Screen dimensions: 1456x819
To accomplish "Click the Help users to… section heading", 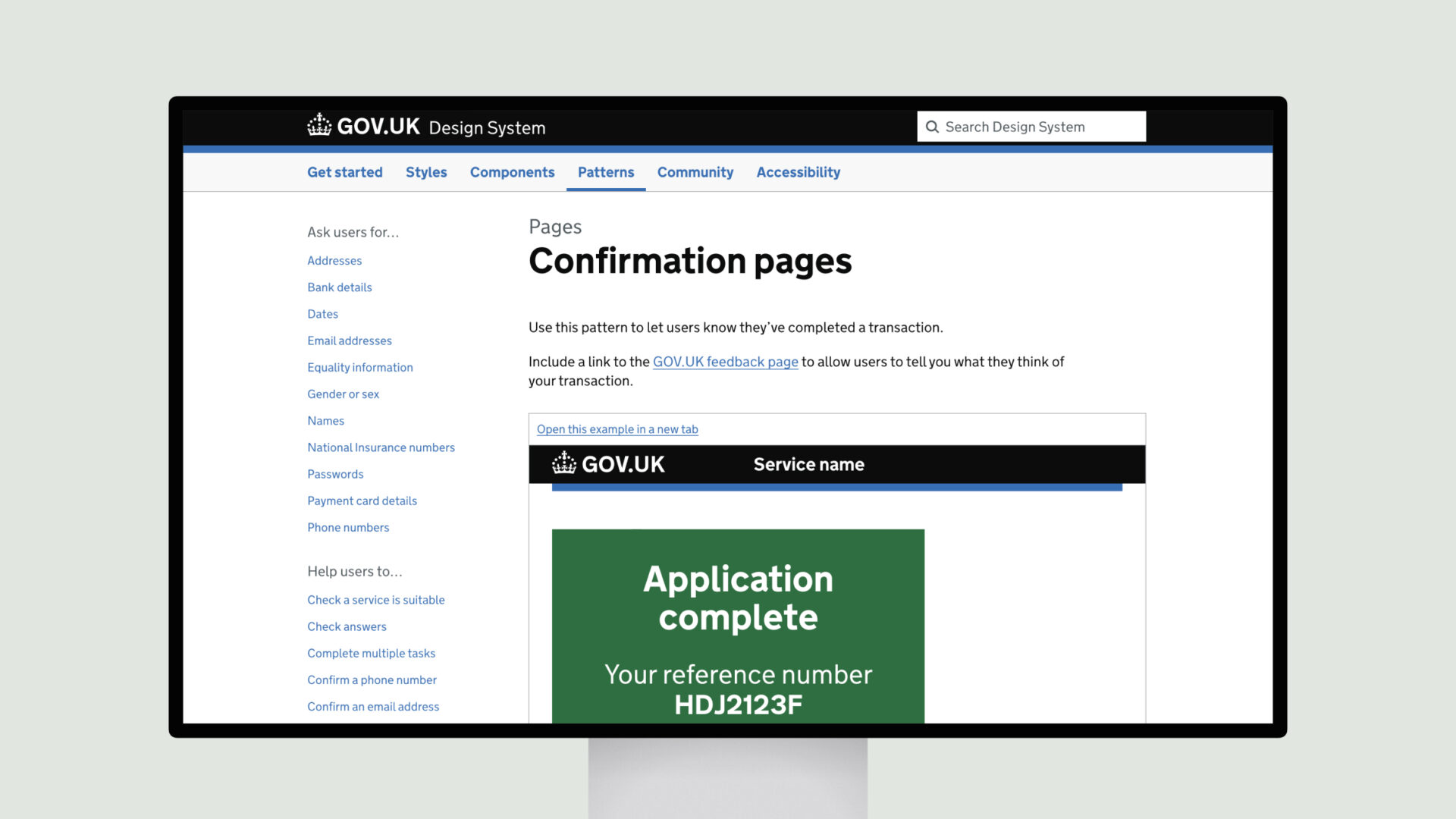I will click(x=355, y=571).
